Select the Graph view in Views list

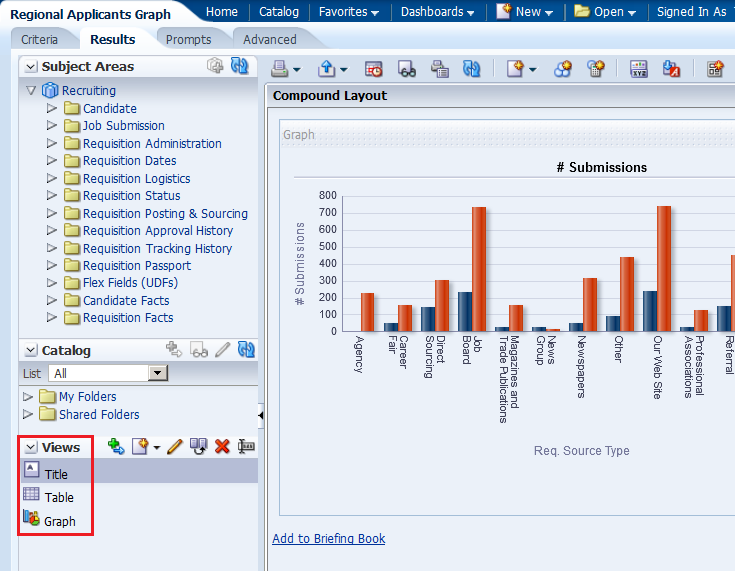pyautogui.click(x=59, y=521)
